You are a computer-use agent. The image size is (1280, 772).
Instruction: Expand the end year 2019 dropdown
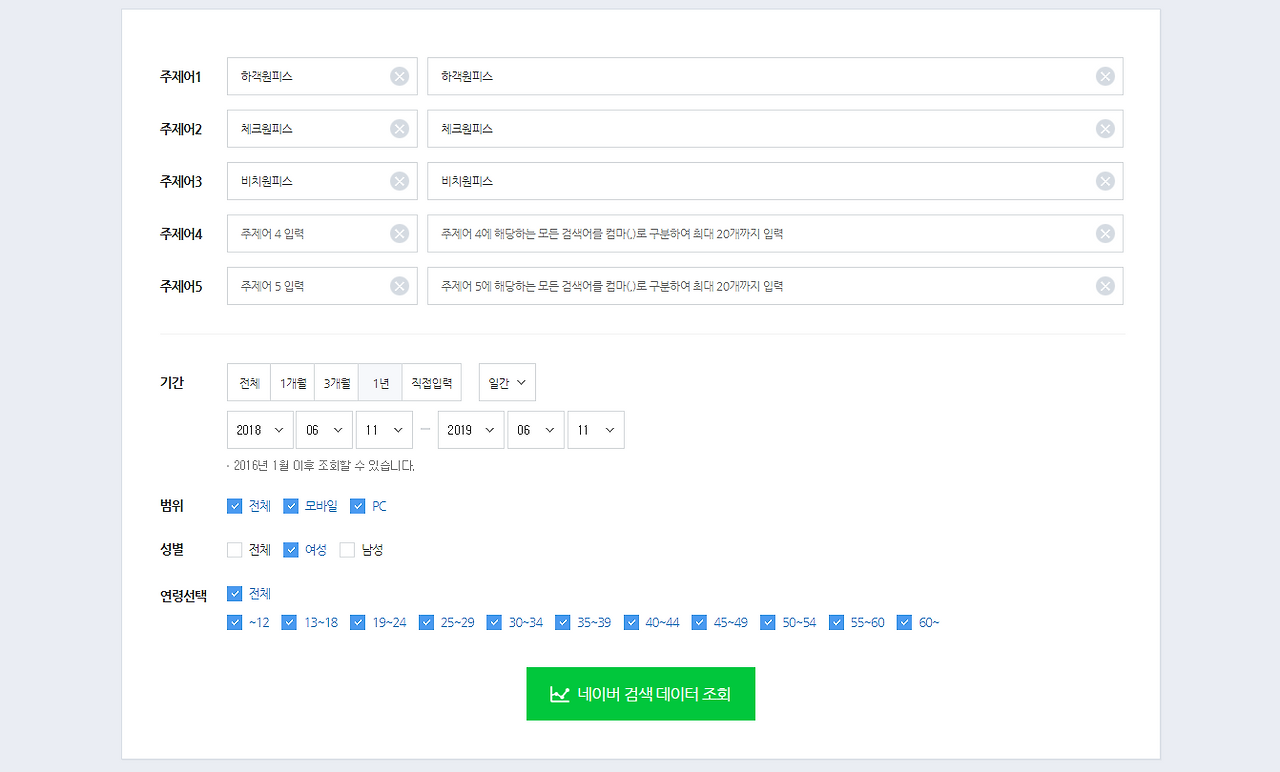tap(471, 430)
